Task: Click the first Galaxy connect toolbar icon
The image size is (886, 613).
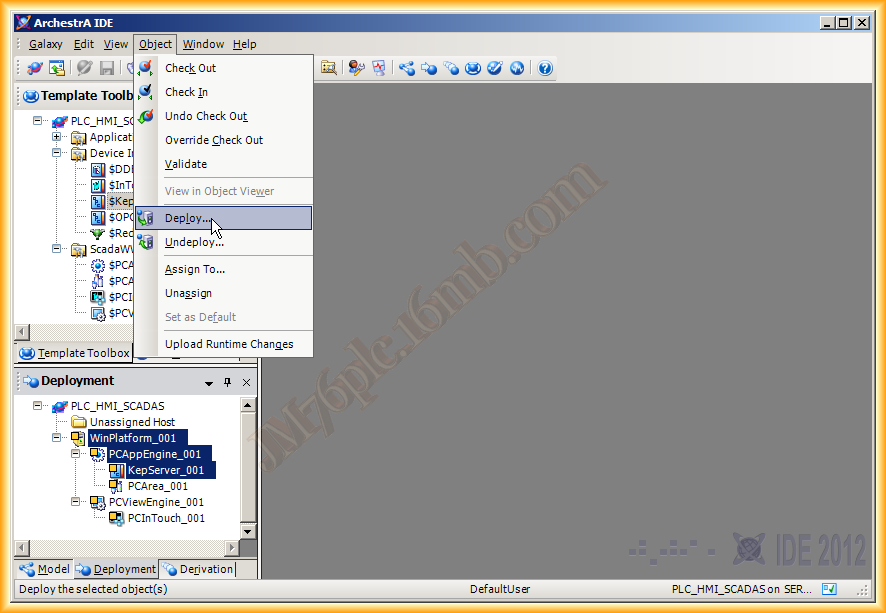Action: (35, 68)
